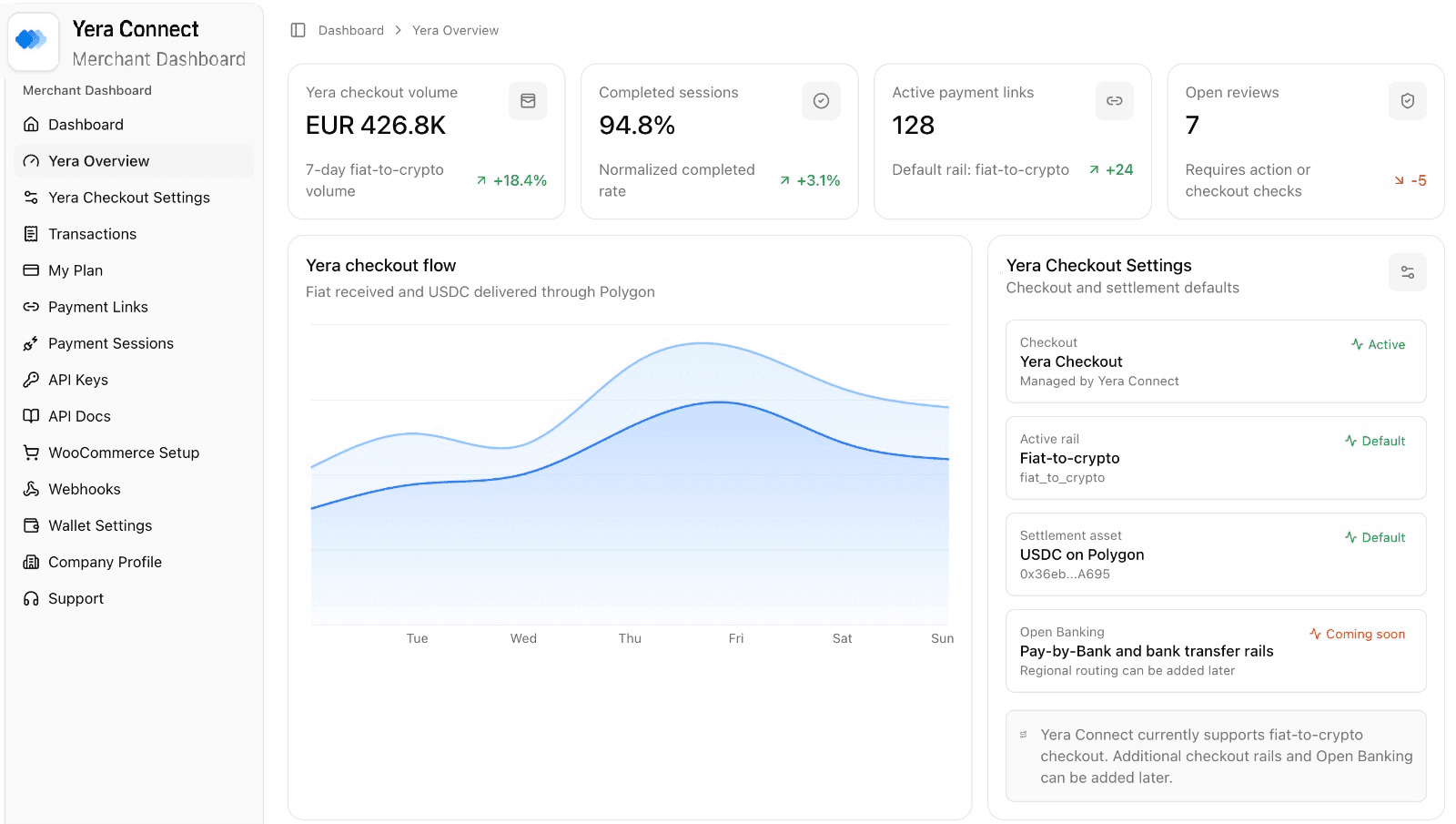Open Company Profile

(x=134, y=562)
